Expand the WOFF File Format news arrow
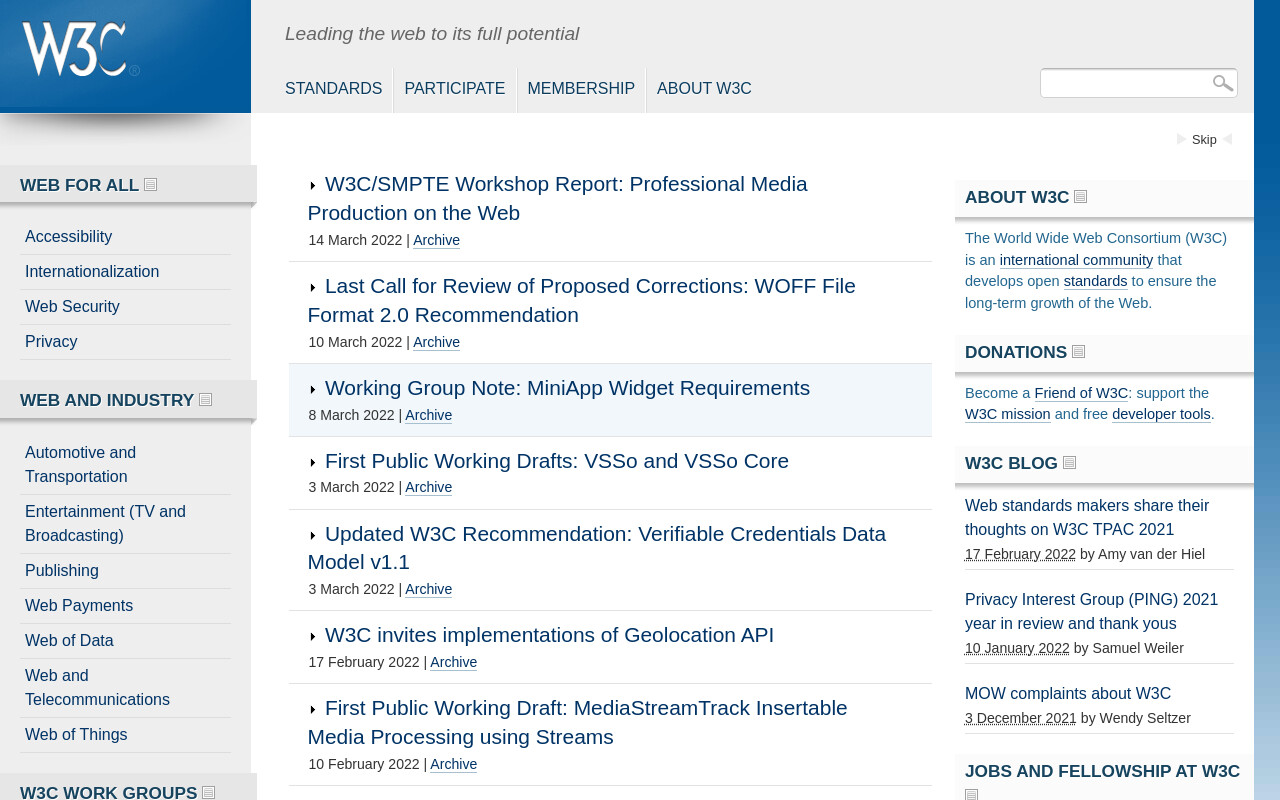The height and width of the screenshot is (800, 1280). (313, 288)
